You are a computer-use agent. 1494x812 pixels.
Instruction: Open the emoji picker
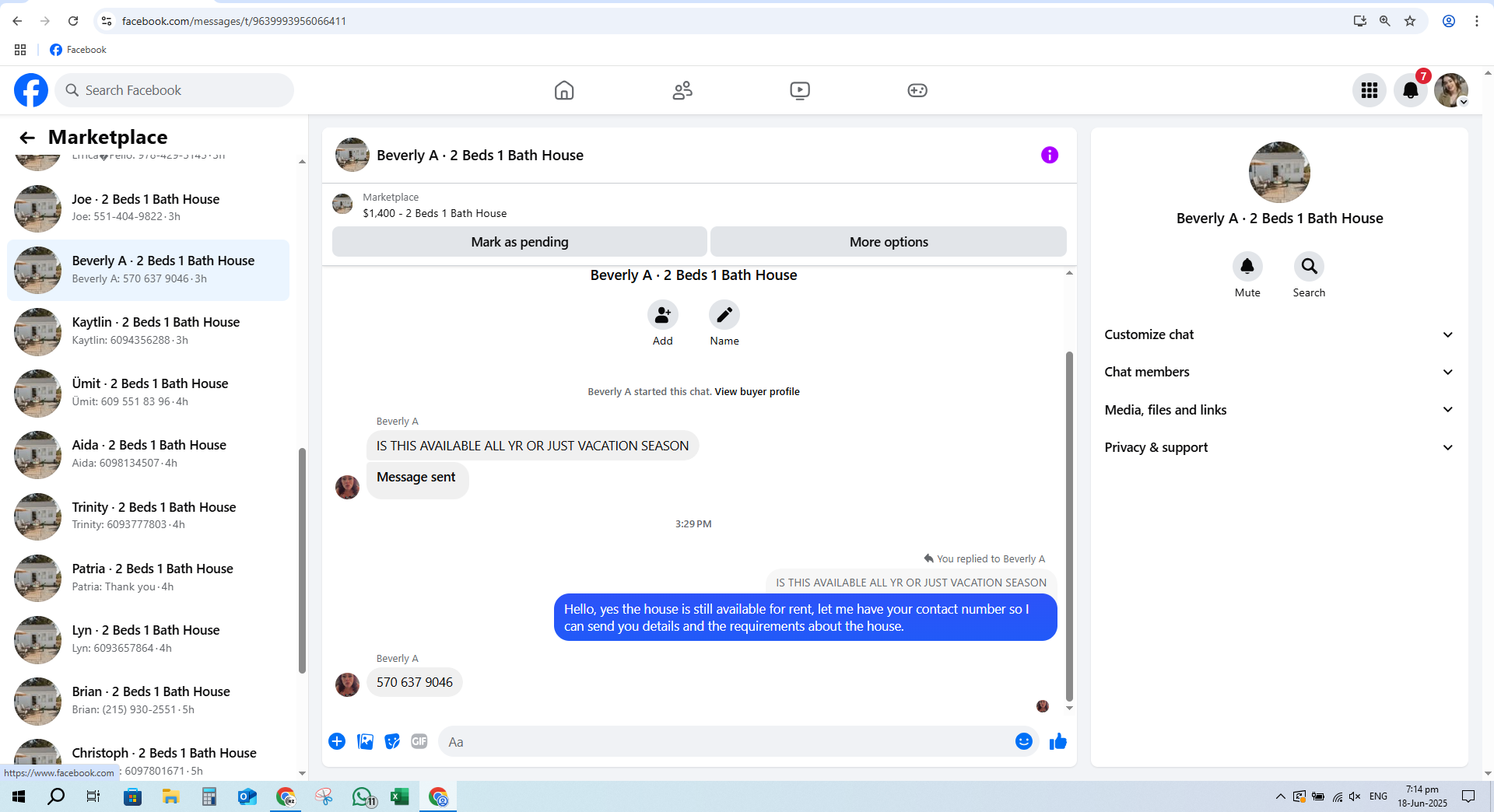coord(1024,741)
